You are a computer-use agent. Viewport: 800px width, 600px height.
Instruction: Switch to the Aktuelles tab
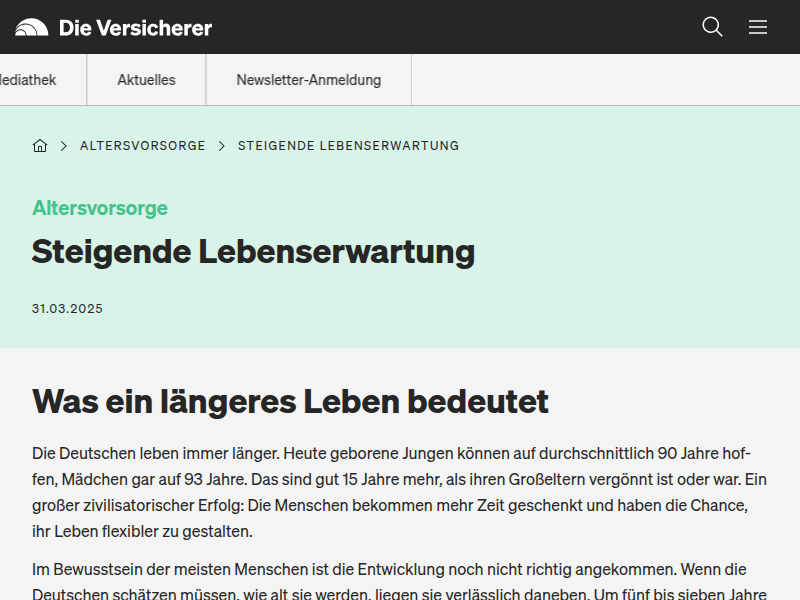(x=146, y=79)
